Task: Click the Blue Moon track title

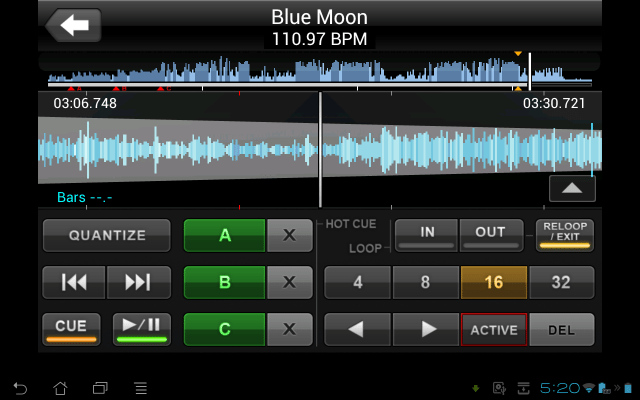Action: (x=320, y=17)
